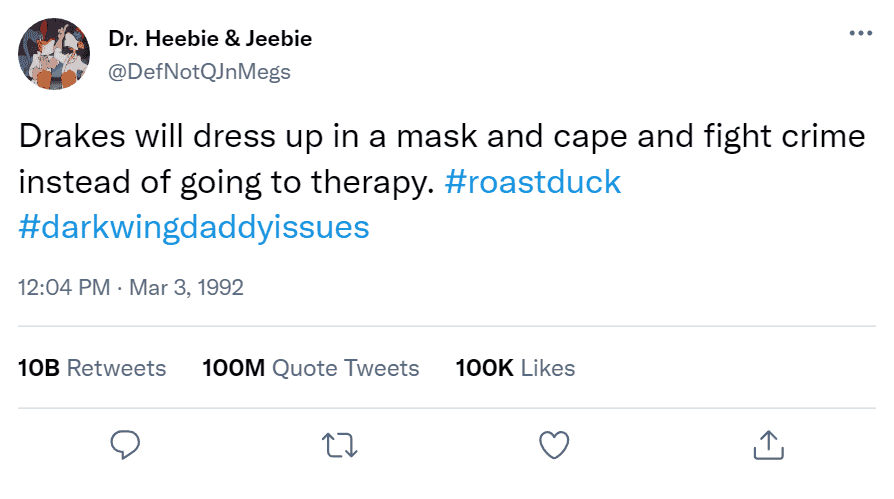This screenshot has height=499, width=894.
Task: Show the Quote Tweets list
Action: (346, 368)
